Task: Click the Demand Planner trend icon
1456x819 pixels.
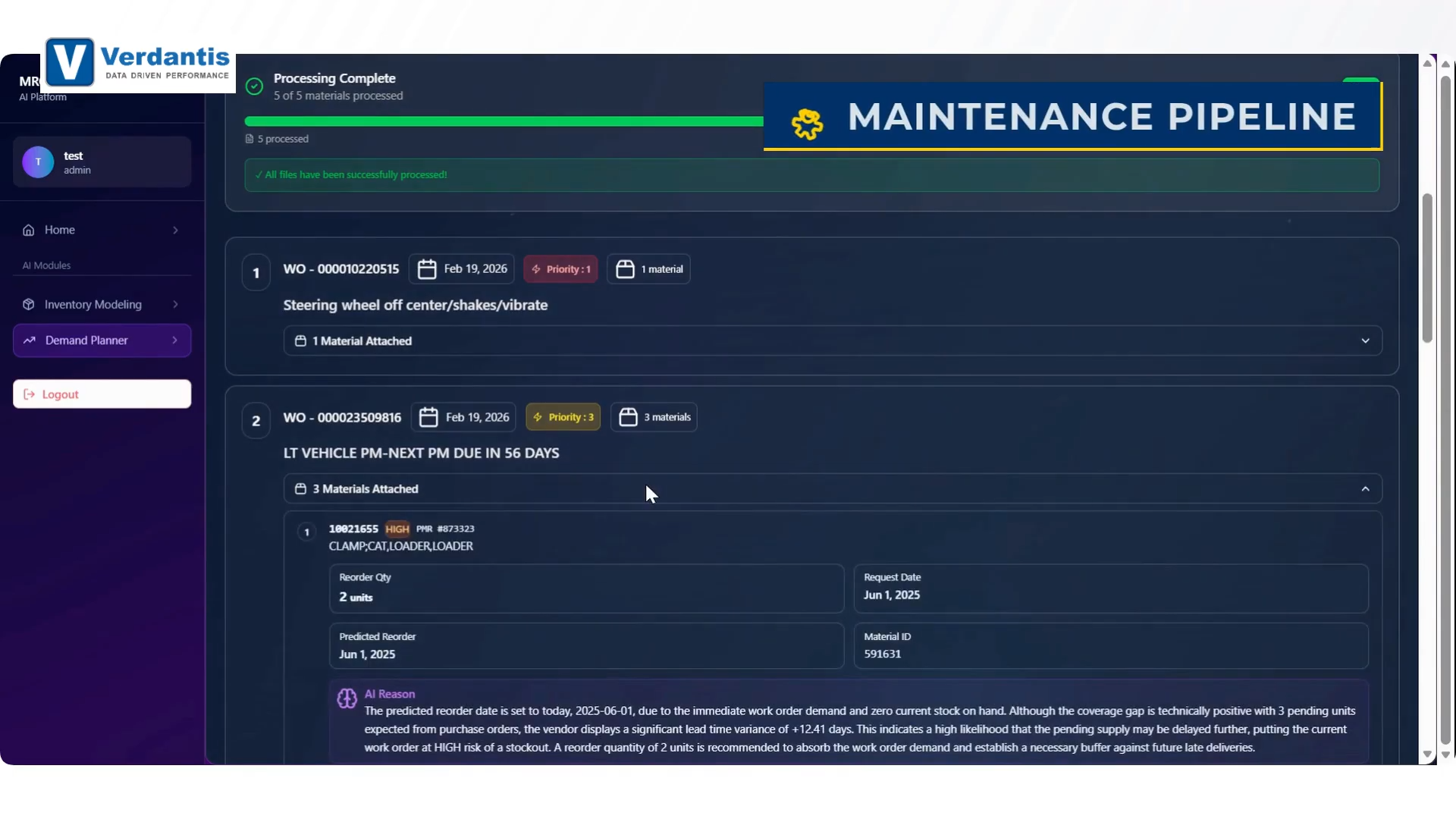Action: coord(30,340)
